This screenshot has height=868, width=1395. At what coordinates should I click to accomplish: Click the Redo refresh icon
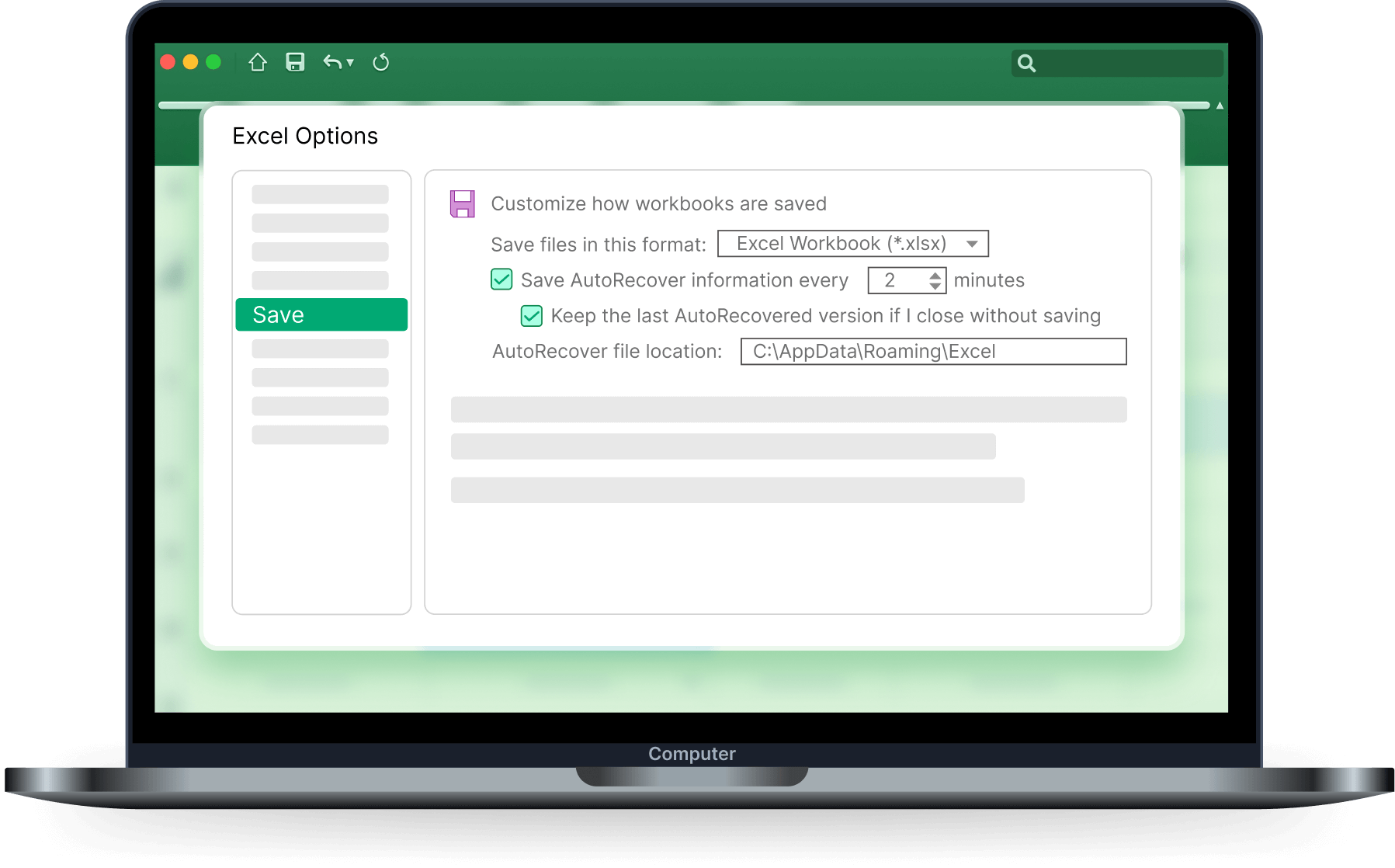pyautogui.click(x=381, y=61)
